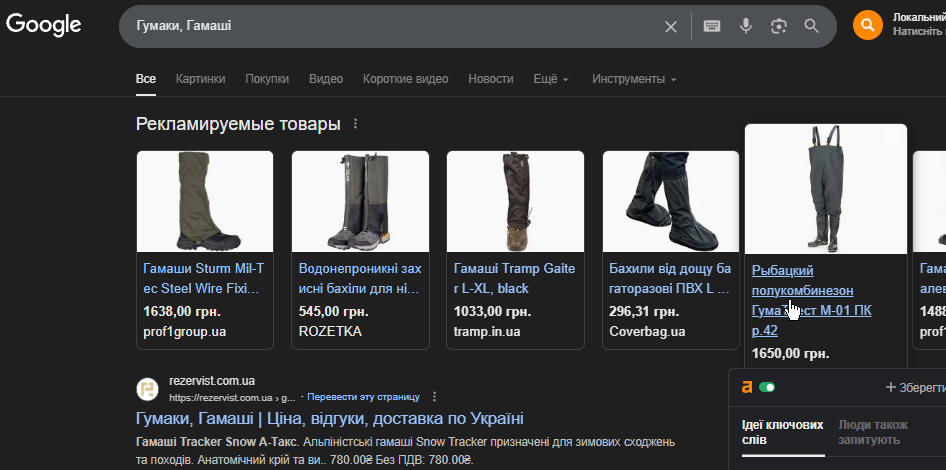Select the Все tab
The image size is (946, 470).
tap(145, 79)
